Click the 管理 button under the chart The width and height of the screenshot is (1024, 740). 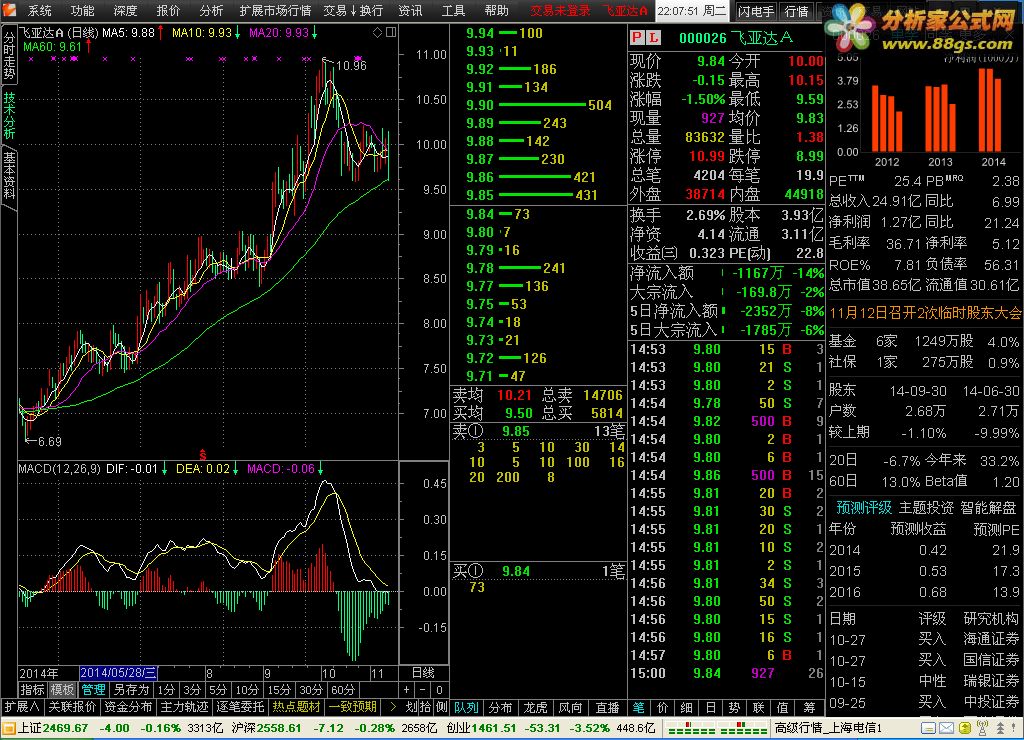coord(93,690)
